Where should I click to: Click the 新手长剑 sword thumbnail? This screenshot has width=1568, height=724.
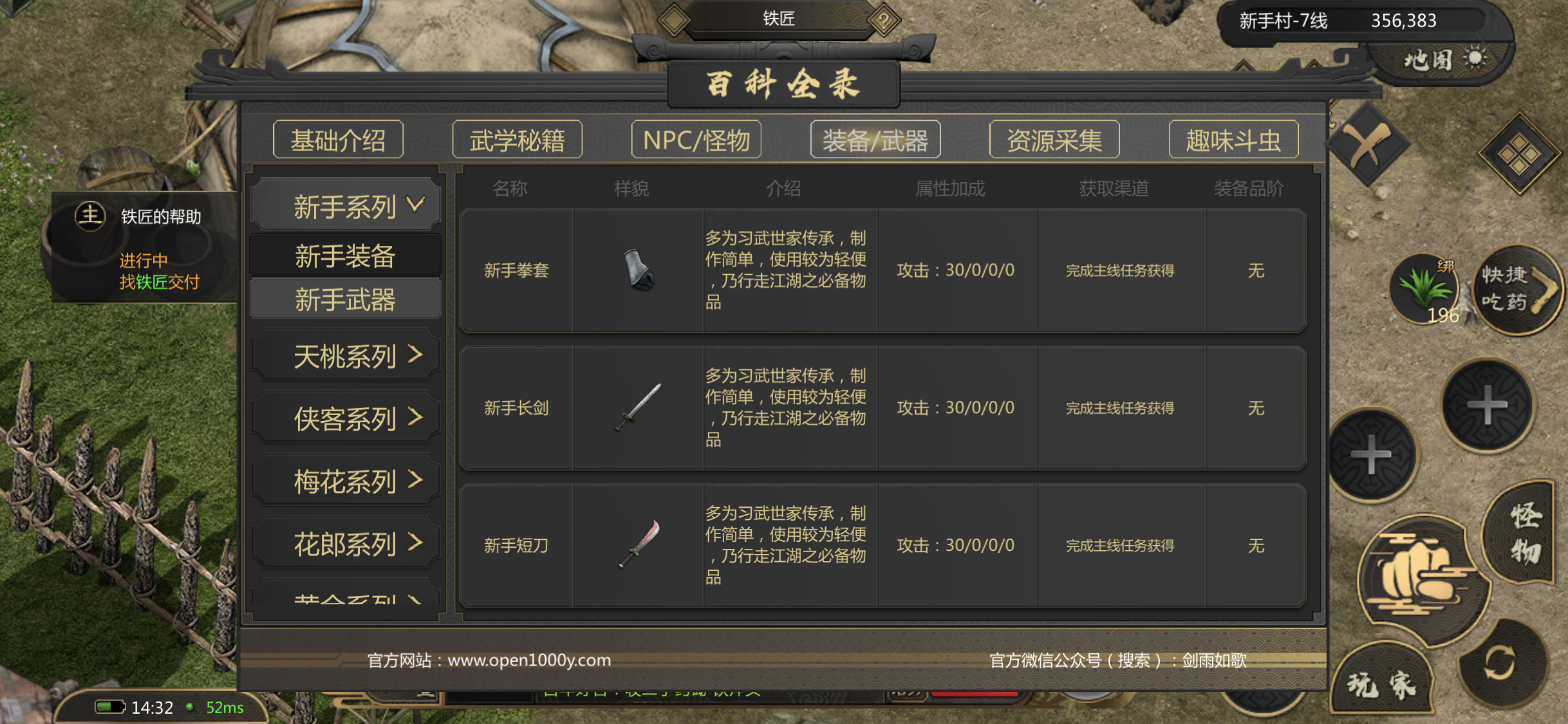click(638, 407)
